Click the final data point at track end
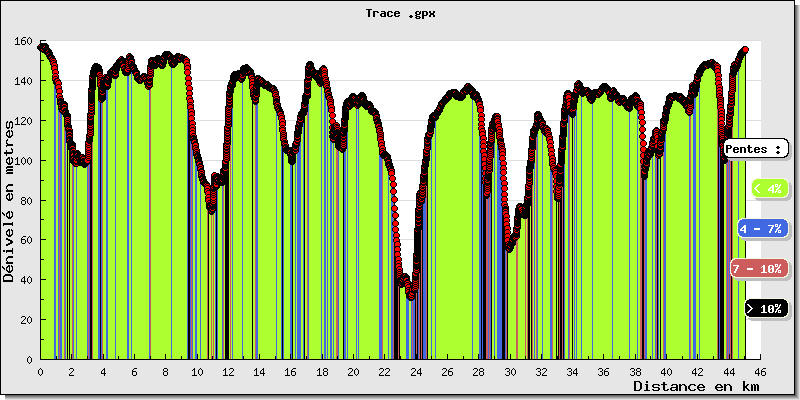 (745, 50)
